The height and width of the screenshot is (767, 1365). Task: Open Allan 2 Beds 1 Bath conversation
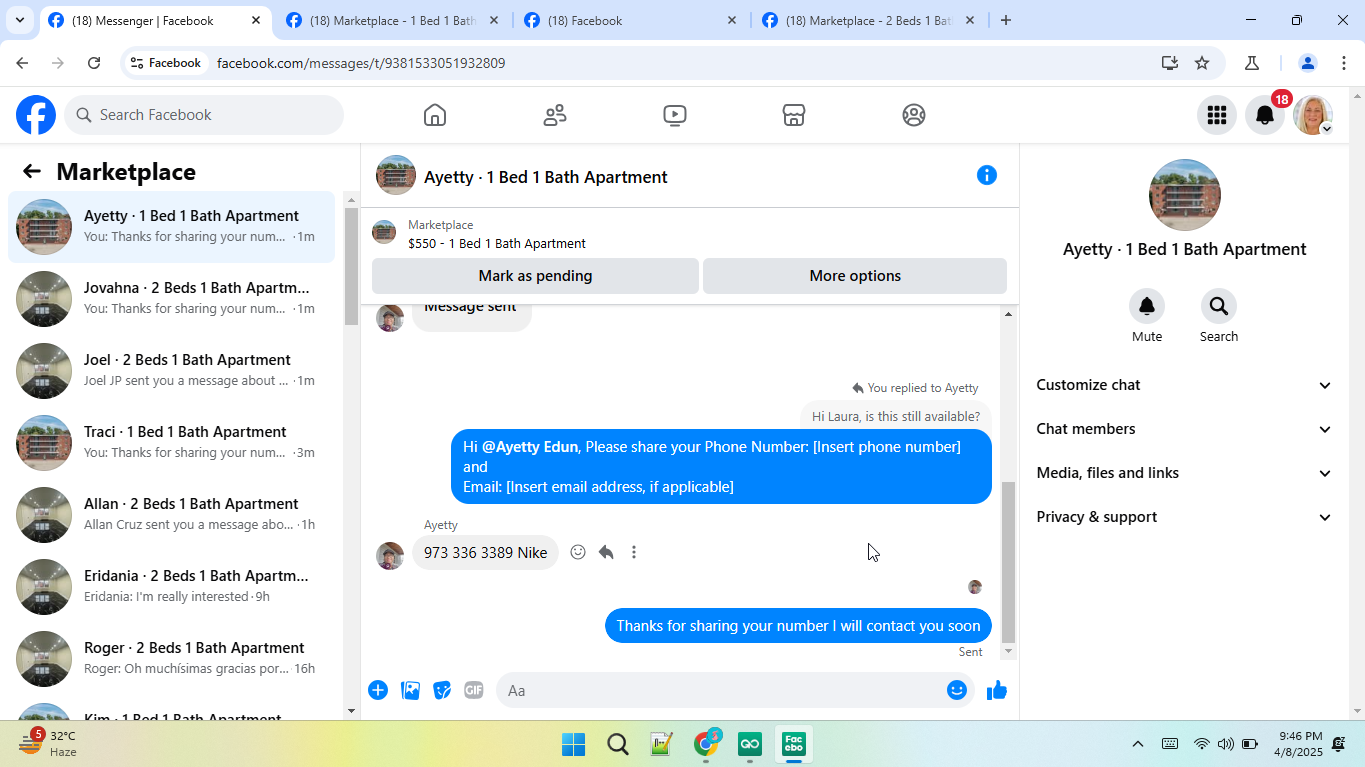point(172,514)
